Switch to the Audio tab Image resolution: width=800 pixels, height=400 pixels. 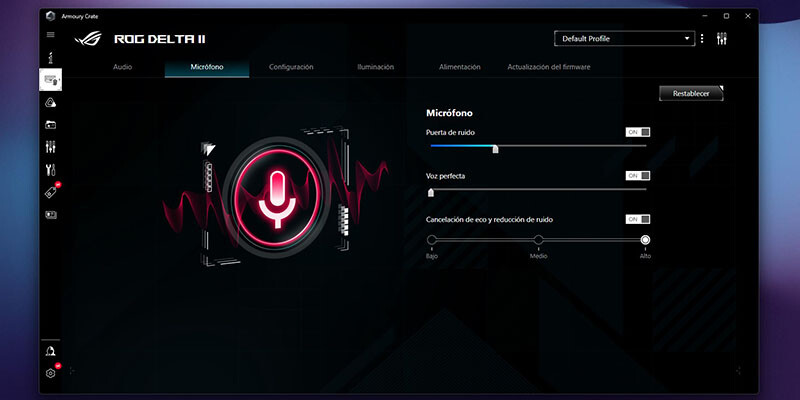[122, 67]
